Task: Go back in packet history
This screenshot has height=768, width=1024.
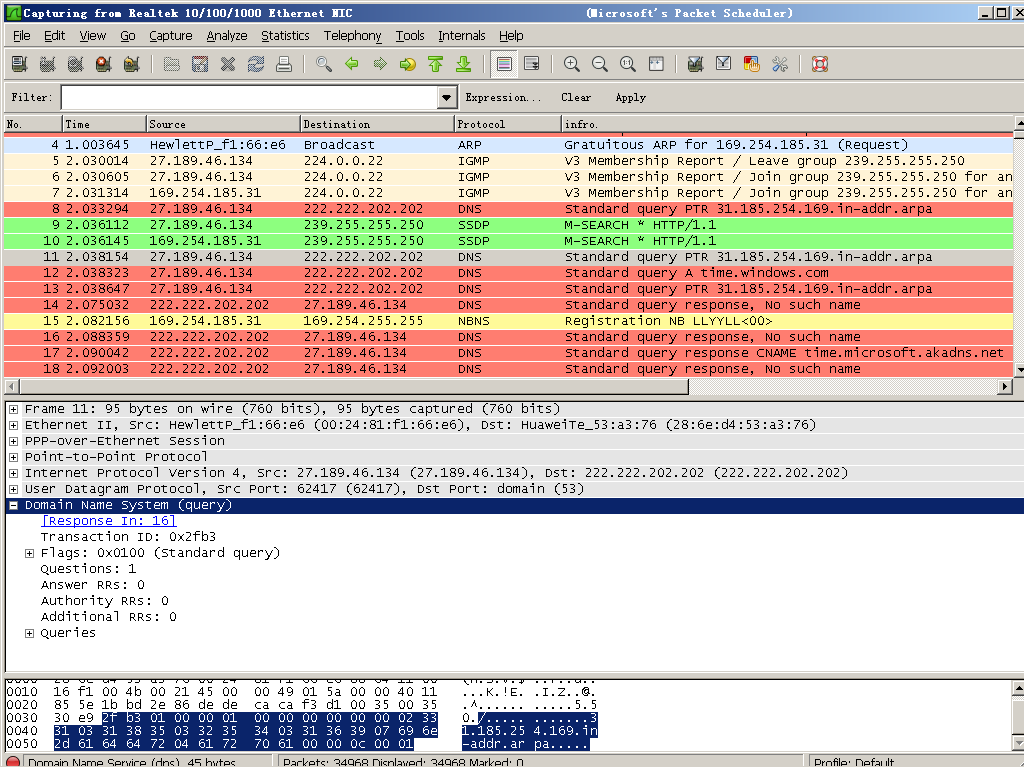Action: coord(352,64)
